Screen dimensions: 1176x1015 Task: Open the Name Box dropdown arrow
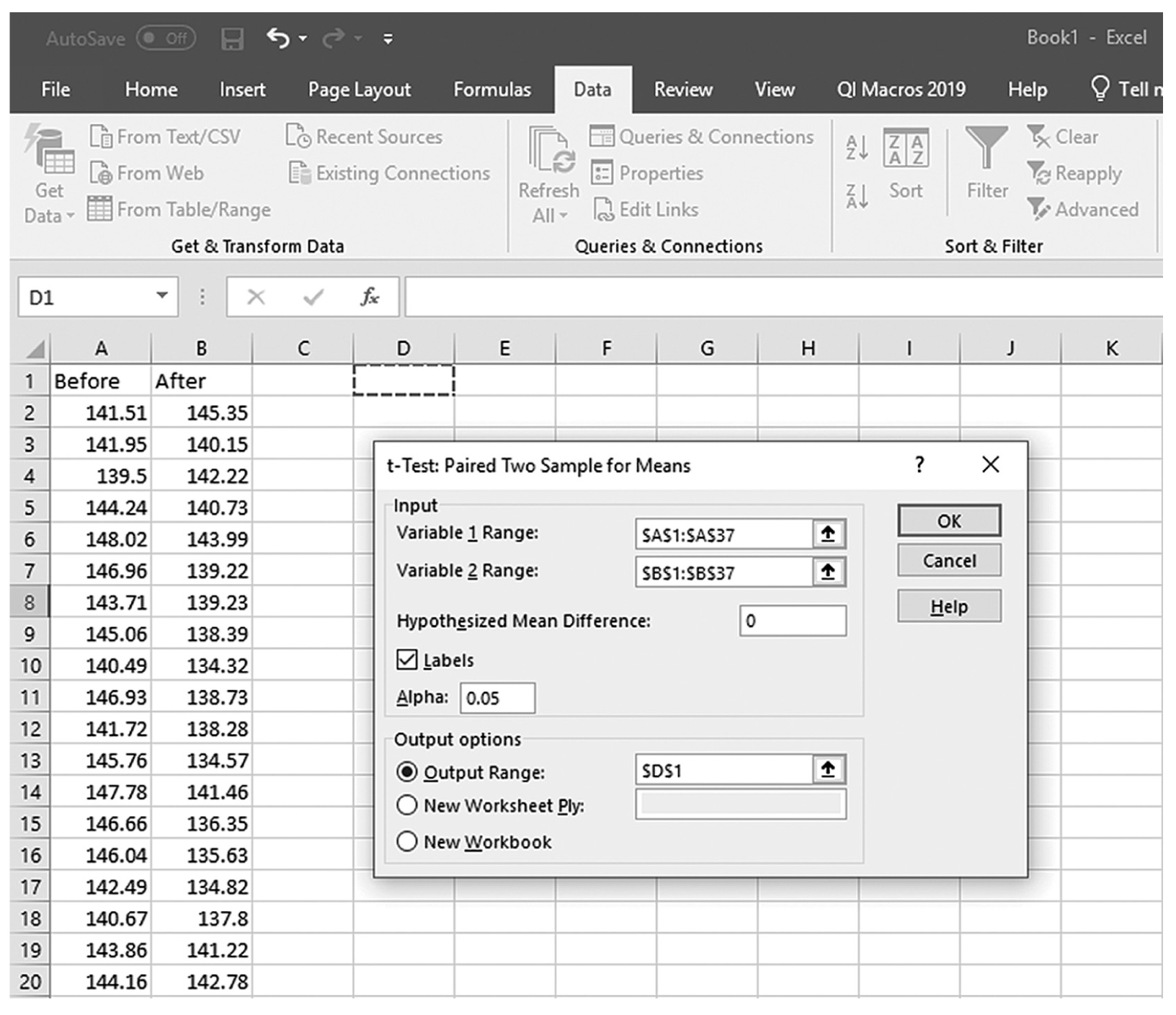click(x=162, y=296)
